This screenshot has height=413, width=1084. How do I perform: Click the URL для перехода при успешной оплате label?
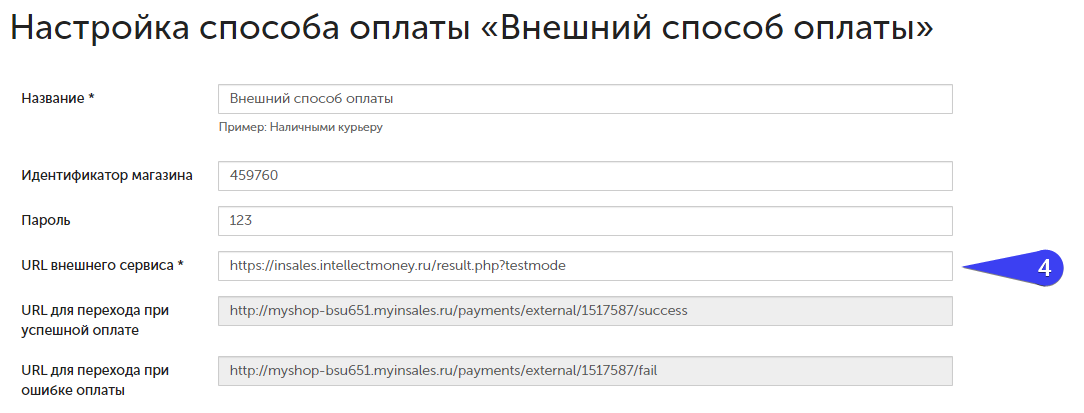95,320
